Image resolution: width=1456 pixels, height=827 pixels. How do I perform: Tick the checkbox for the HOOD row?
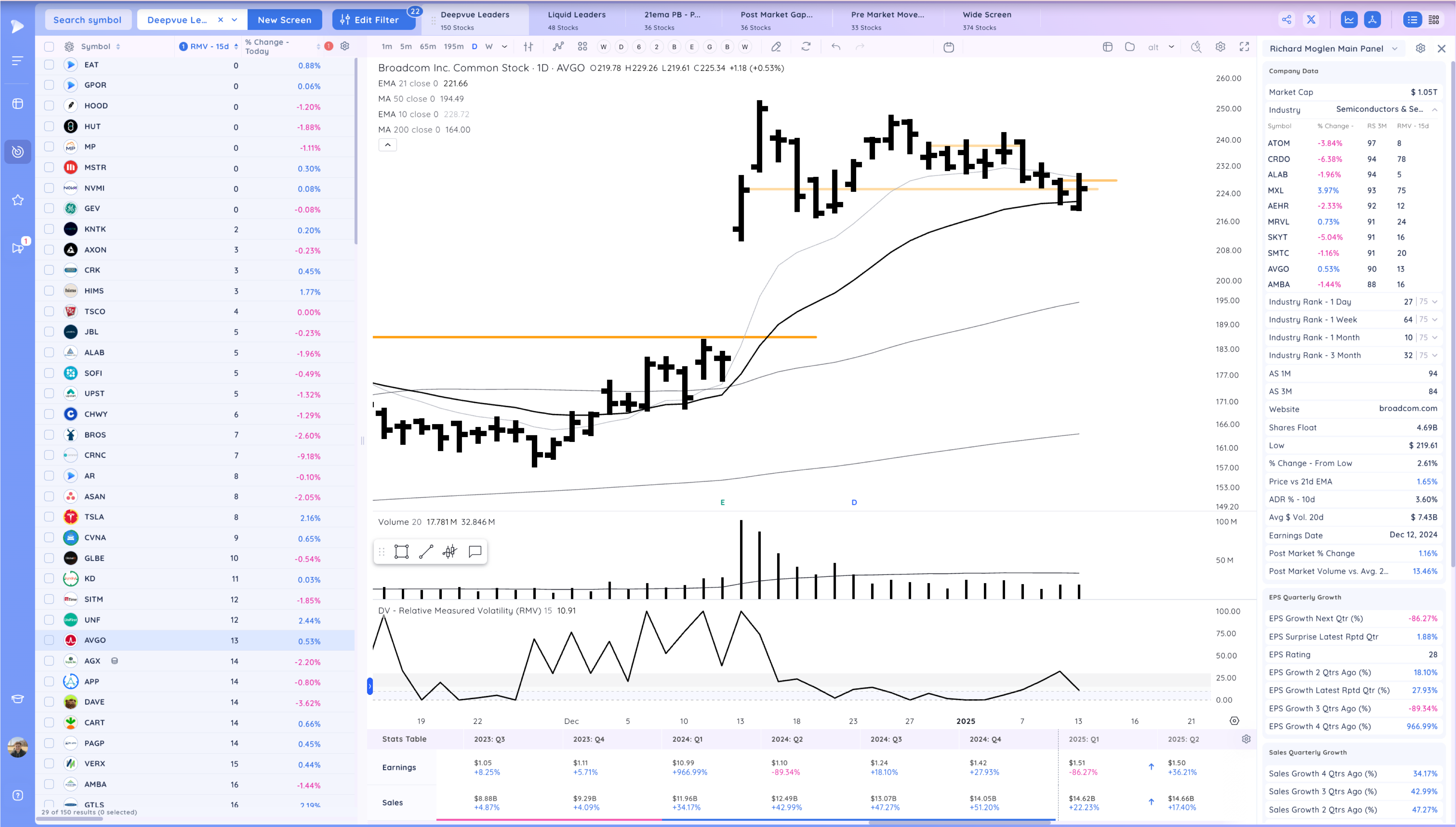click(49, 106)
